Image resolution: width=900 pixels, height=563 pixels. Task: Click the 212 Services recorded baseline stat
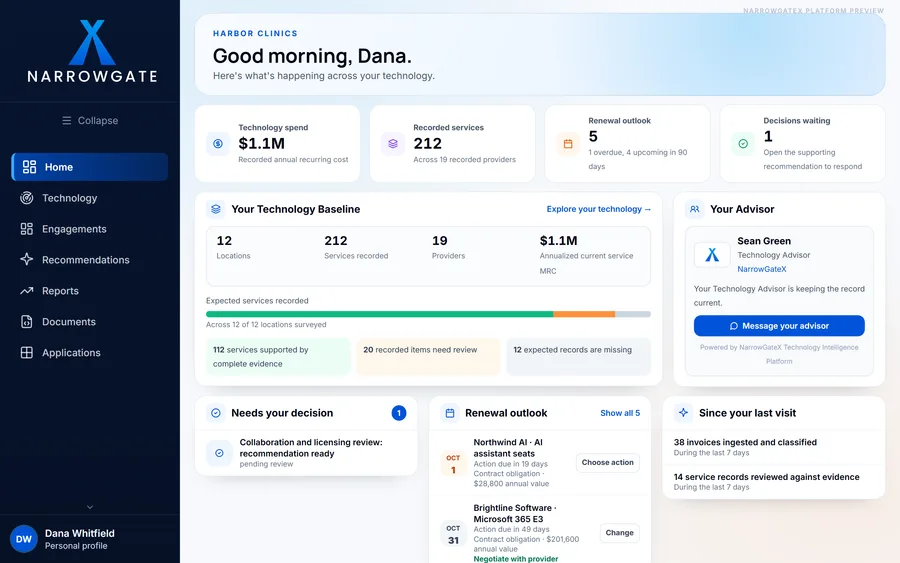356,247
